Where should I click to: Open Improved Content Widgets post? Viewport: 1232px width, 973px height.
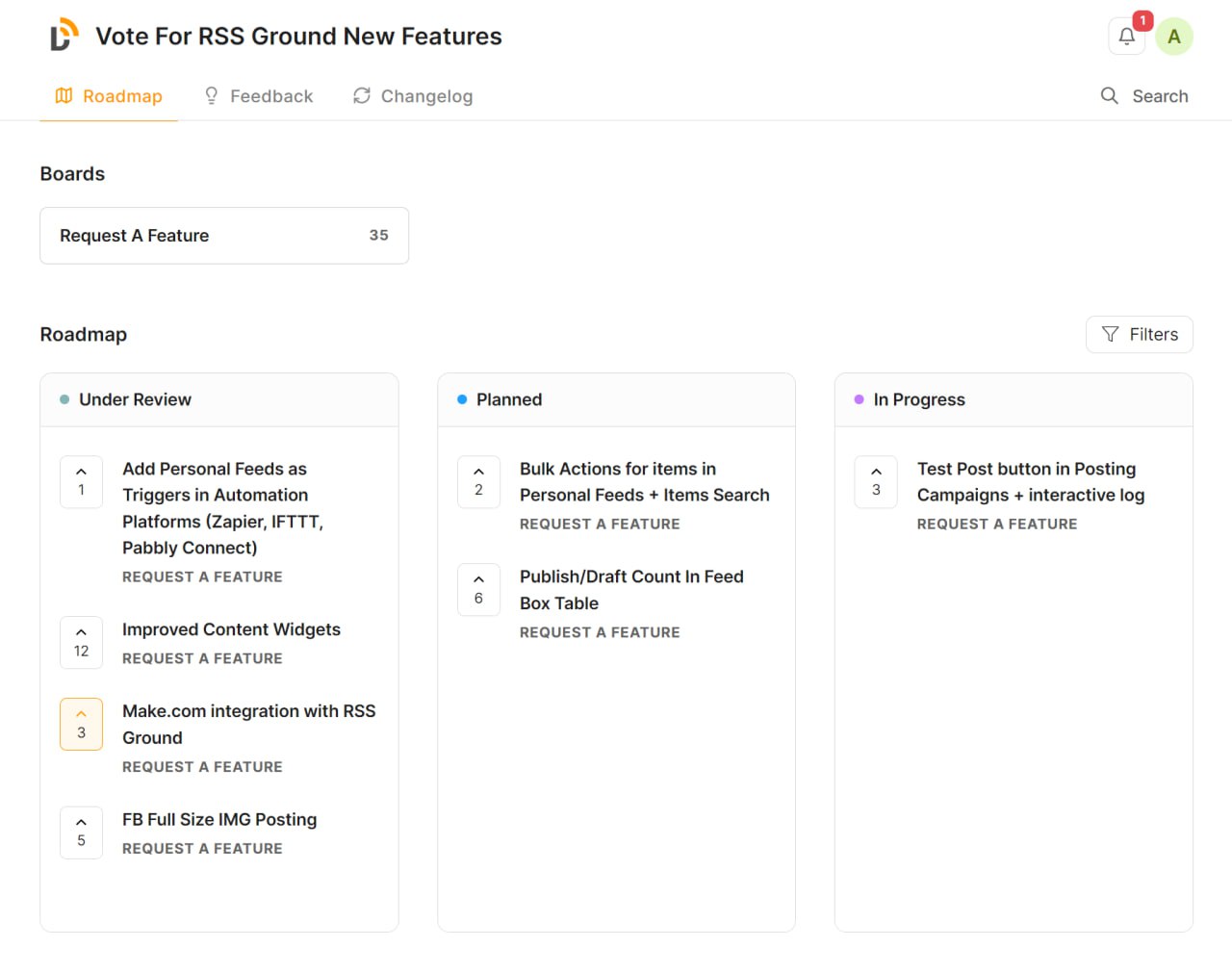click(231, 629)
